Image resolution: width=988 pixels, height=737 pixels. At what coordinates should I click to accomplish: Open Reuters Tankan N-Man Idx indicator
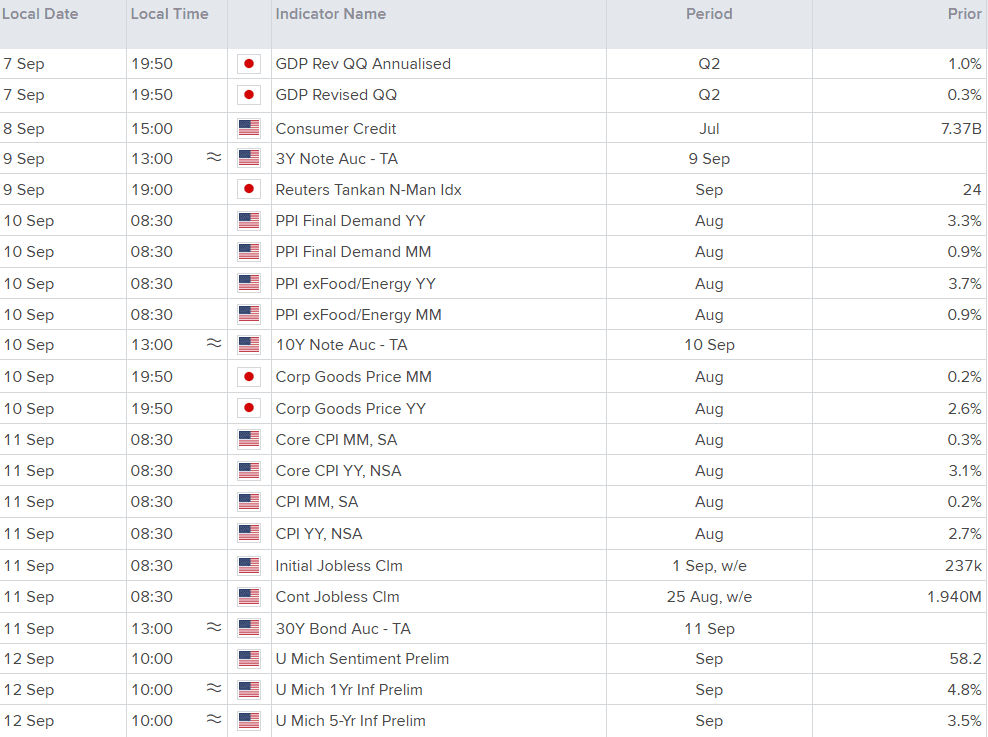369,190
